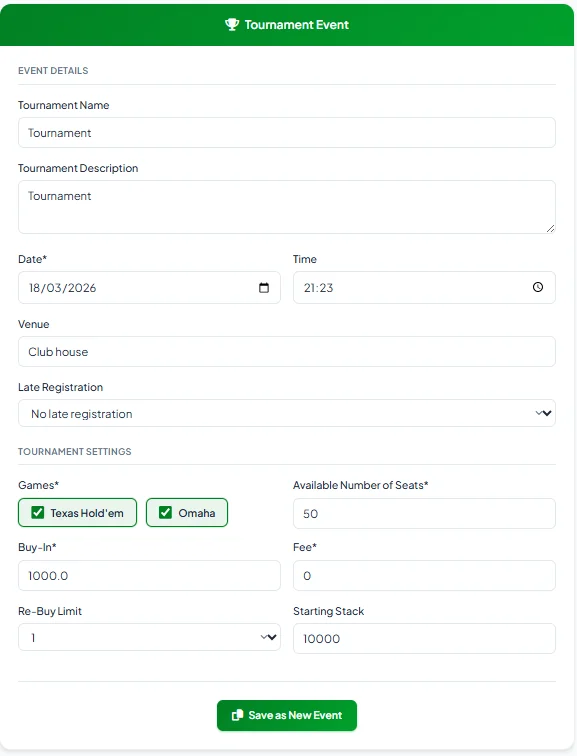Image resolution: width=577 pixels, height=756 pixels.
Task: Uncheck the Omaha game checkbox
Action: pyautogui.click(x=165, y=513)
